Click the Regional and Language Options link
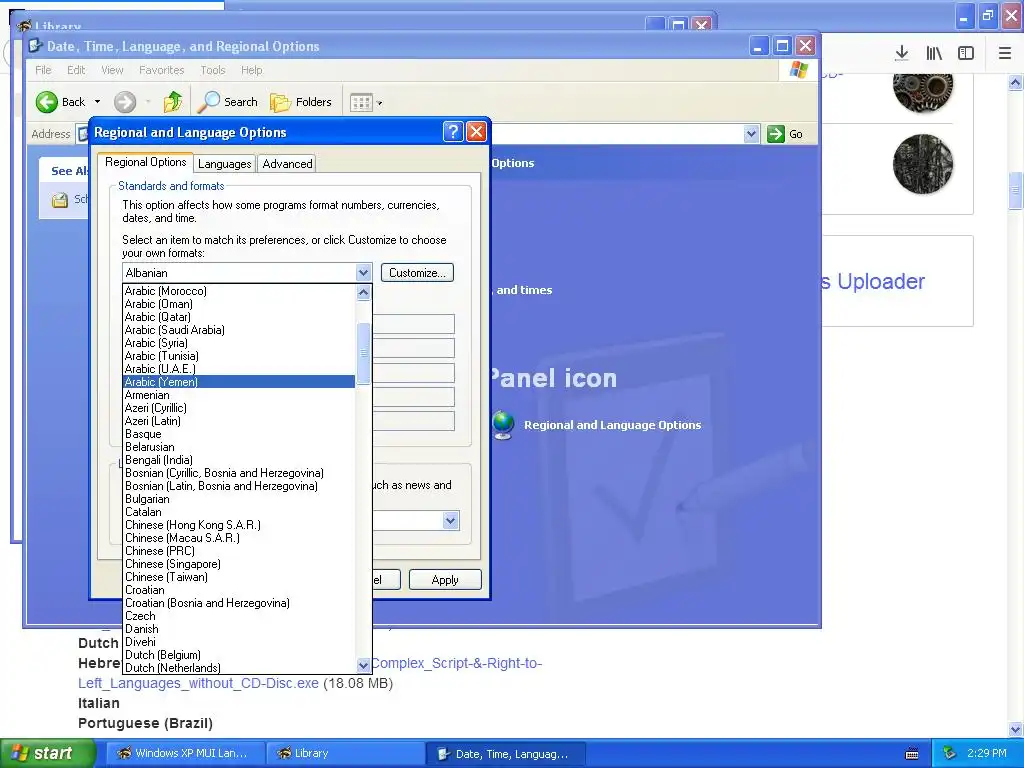 coord(613,425)
